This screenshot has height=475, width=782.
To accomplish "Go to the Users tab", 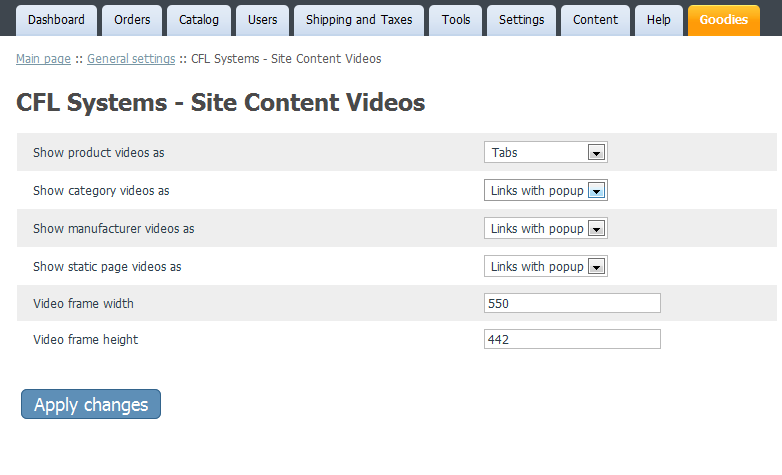I will coord(262,20).
